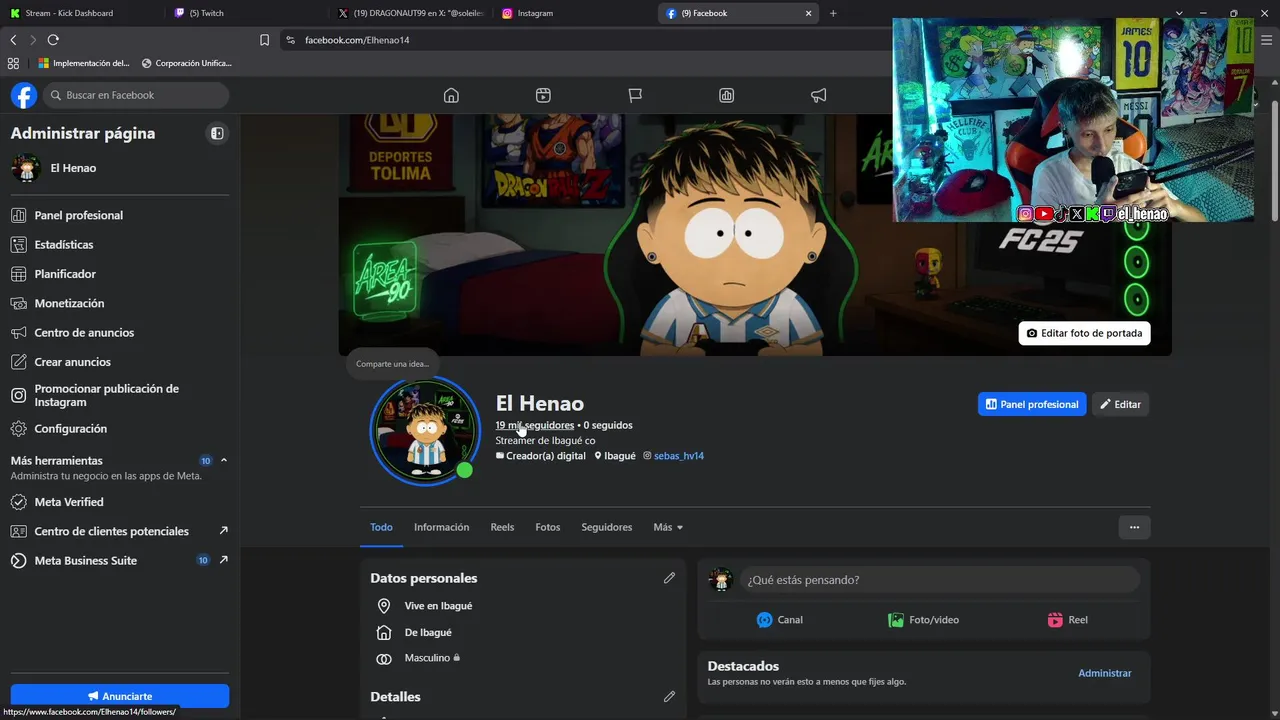
Task: Click the browser forward arrow
Action: (x=33, y=40)
